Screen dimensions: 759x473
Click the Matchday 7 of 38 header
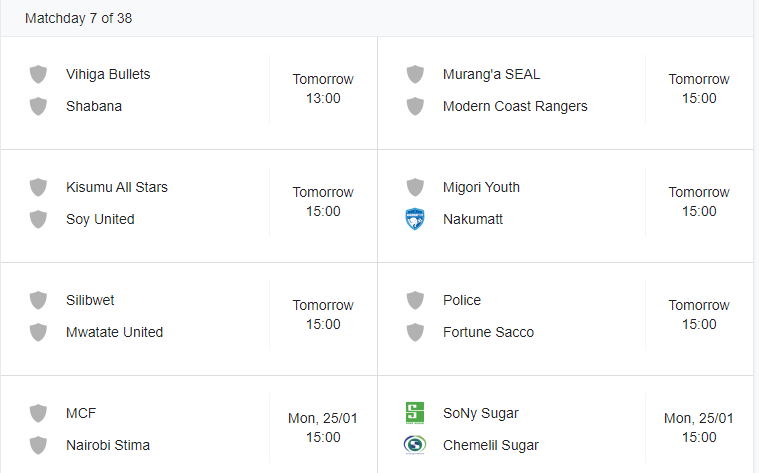coord(78,18)
